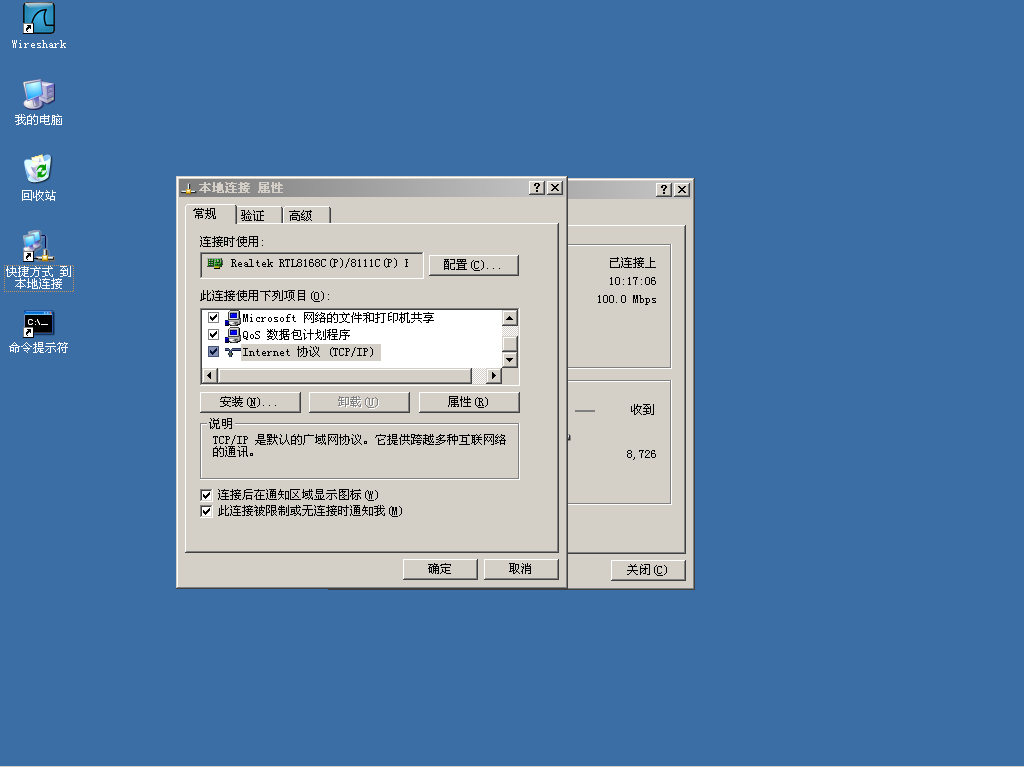Uncheck QoS 数据包计划程序 checkbox
This screenshot has height=768, width=1024.
click(214, 334)
